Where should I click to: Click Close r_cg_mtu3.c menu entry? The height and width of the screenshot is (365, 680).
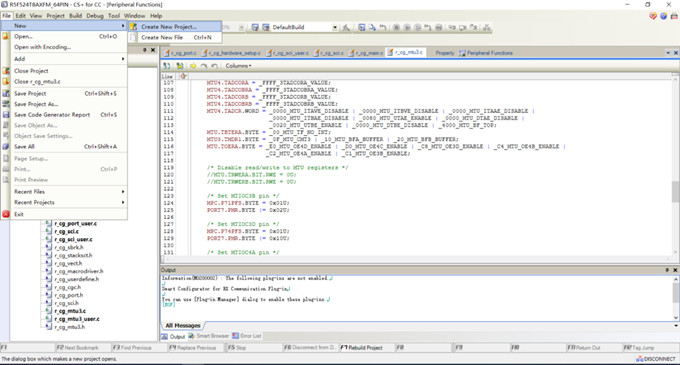click(64, 81)
